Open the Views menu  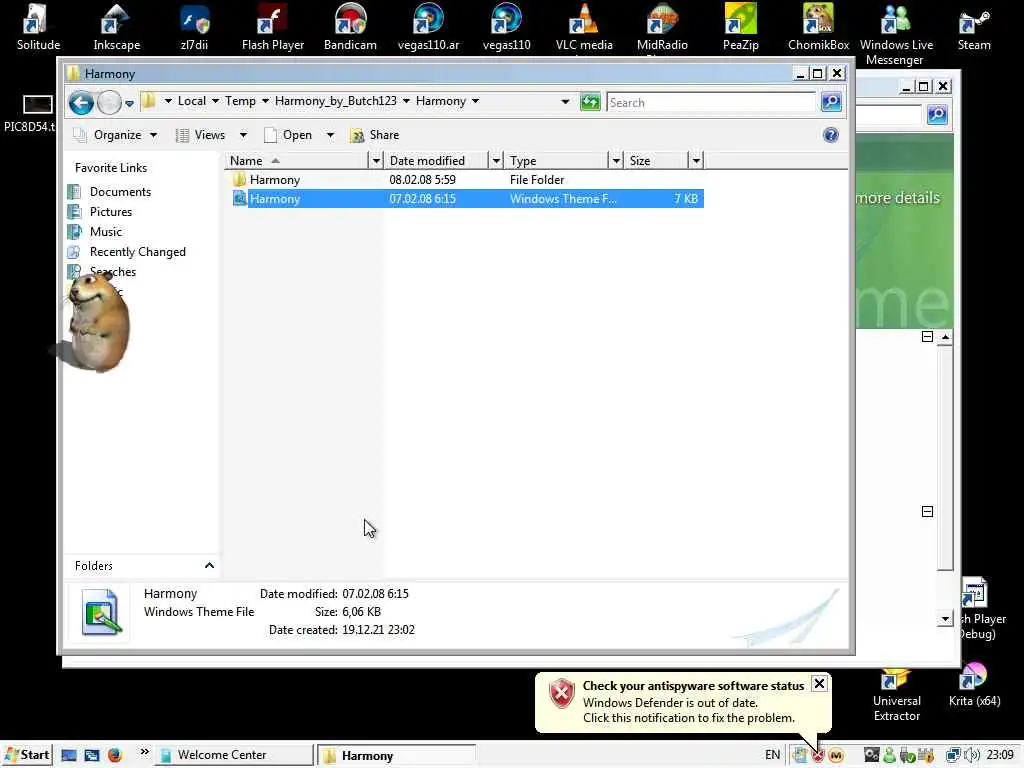click(x=202, y=135)
